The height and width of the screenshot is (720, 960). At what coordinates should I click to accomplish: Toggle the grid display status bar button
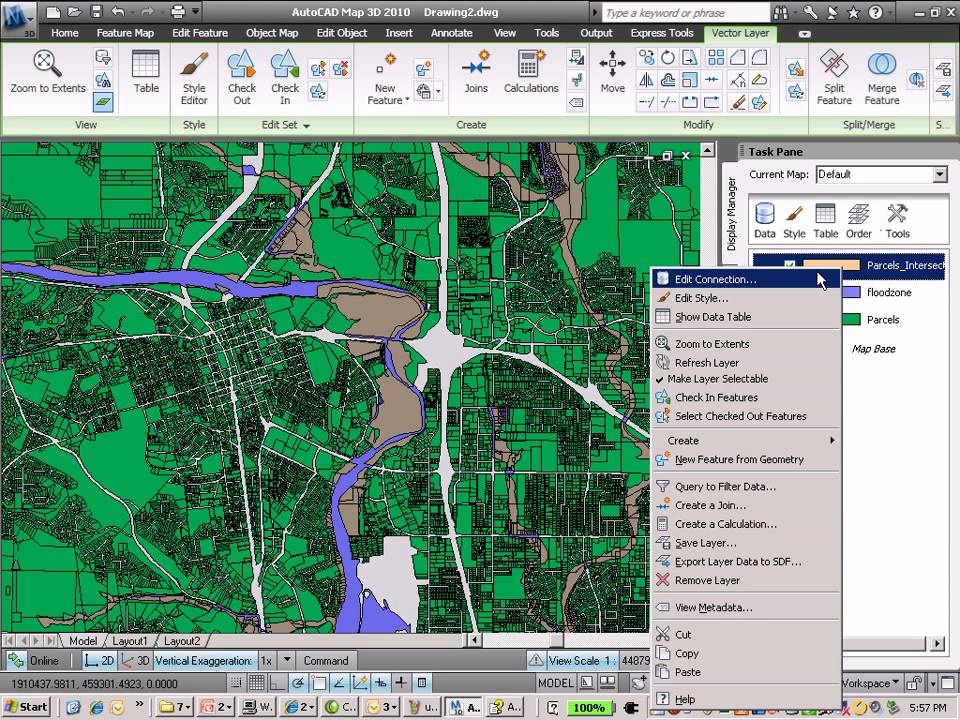click(257, 682)
